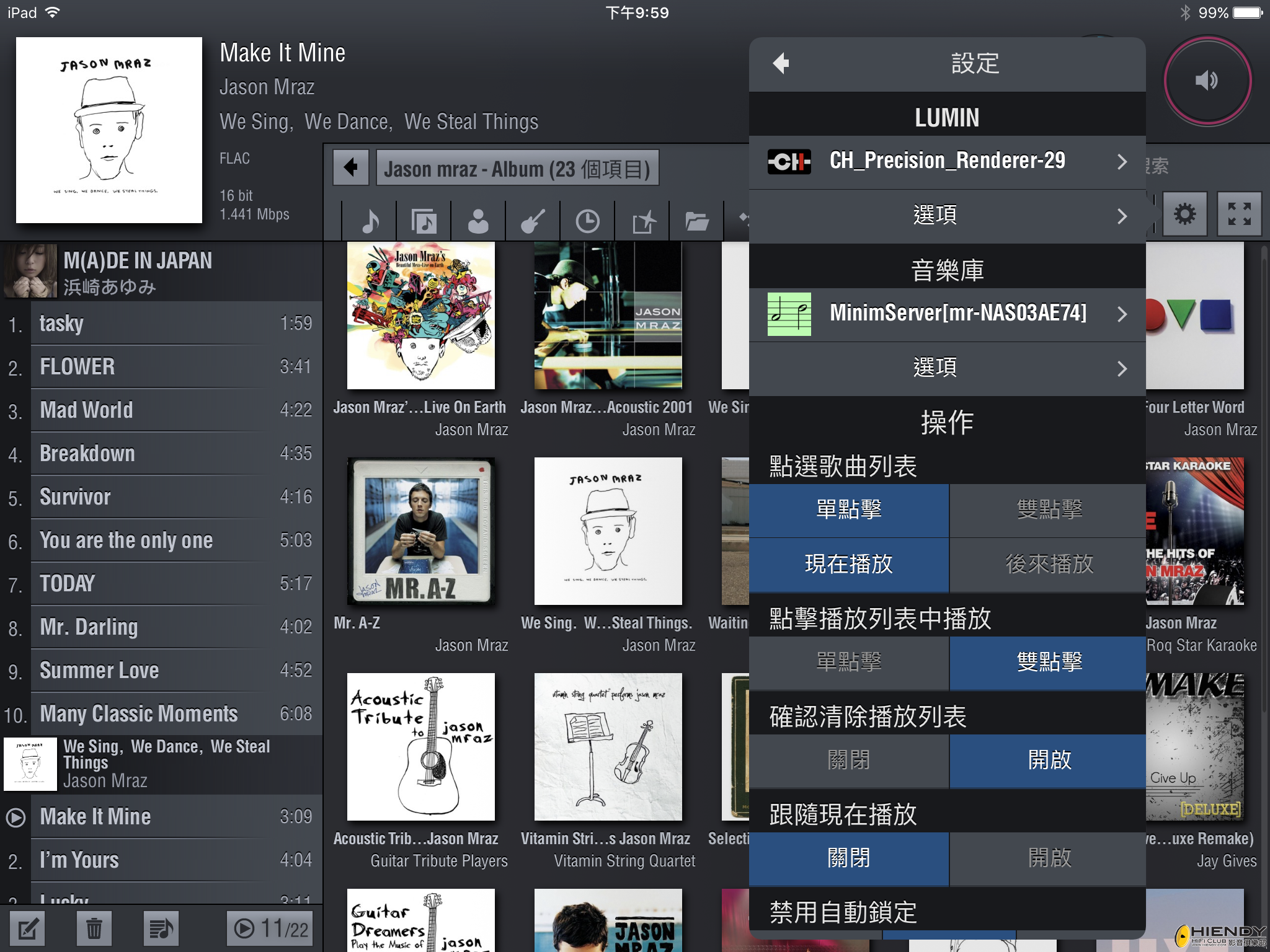The width and height of the screenshot is (1270, 952).
Task: Expand the MinimServer[mr-NAS03AE74] chevron
Action: [1122, 314]
